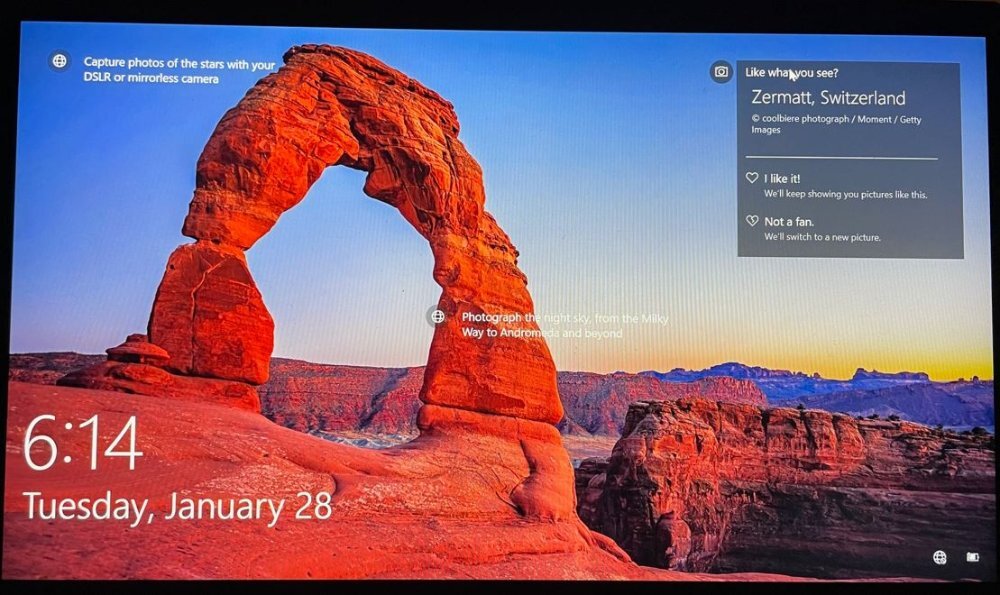Click 'We'll switch to a new picture.' text
The width and height of the screenshot is (1000, 595).
click(822, 237)
